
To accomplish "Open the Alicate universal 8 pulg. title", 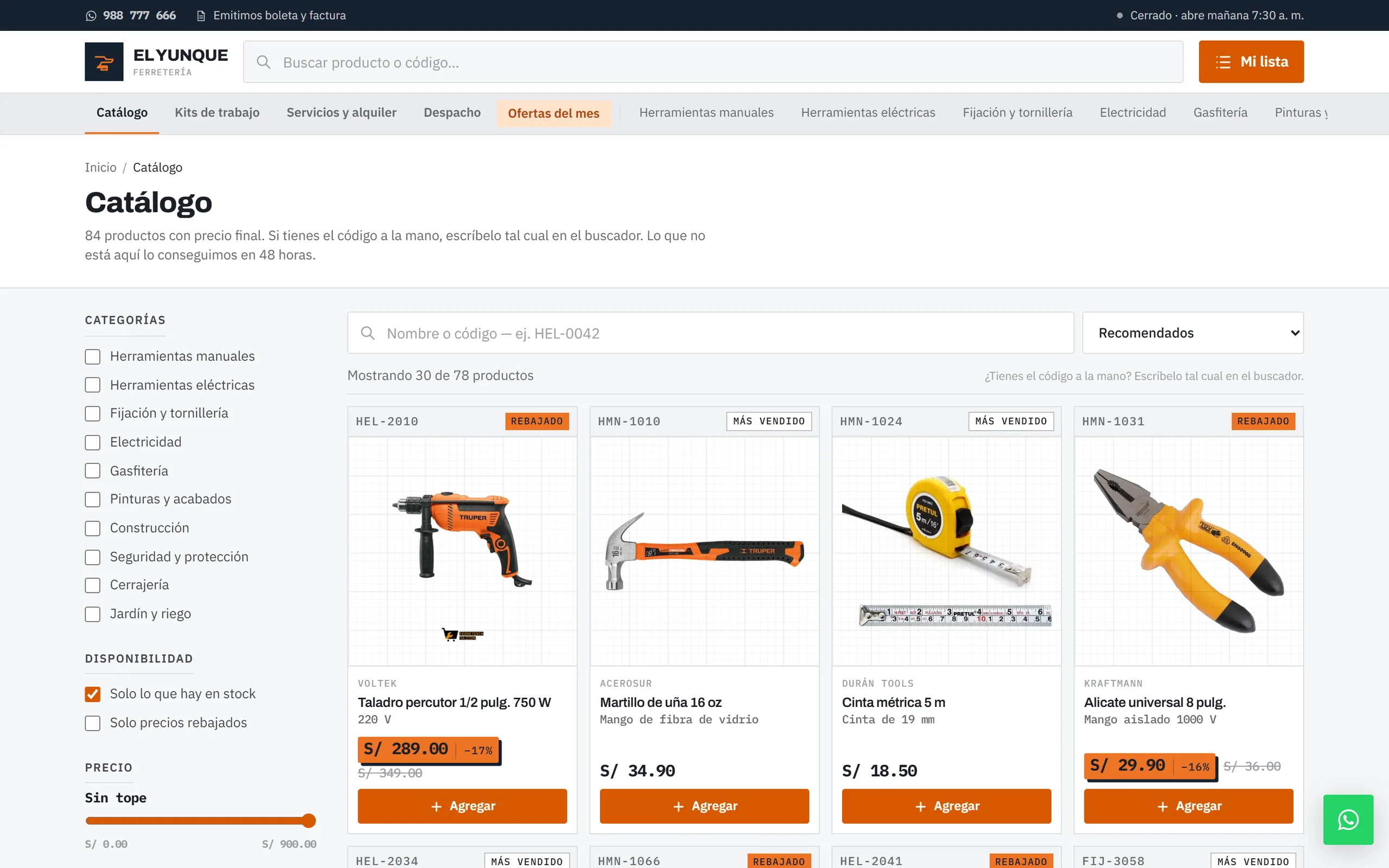I will (1155, 702).
